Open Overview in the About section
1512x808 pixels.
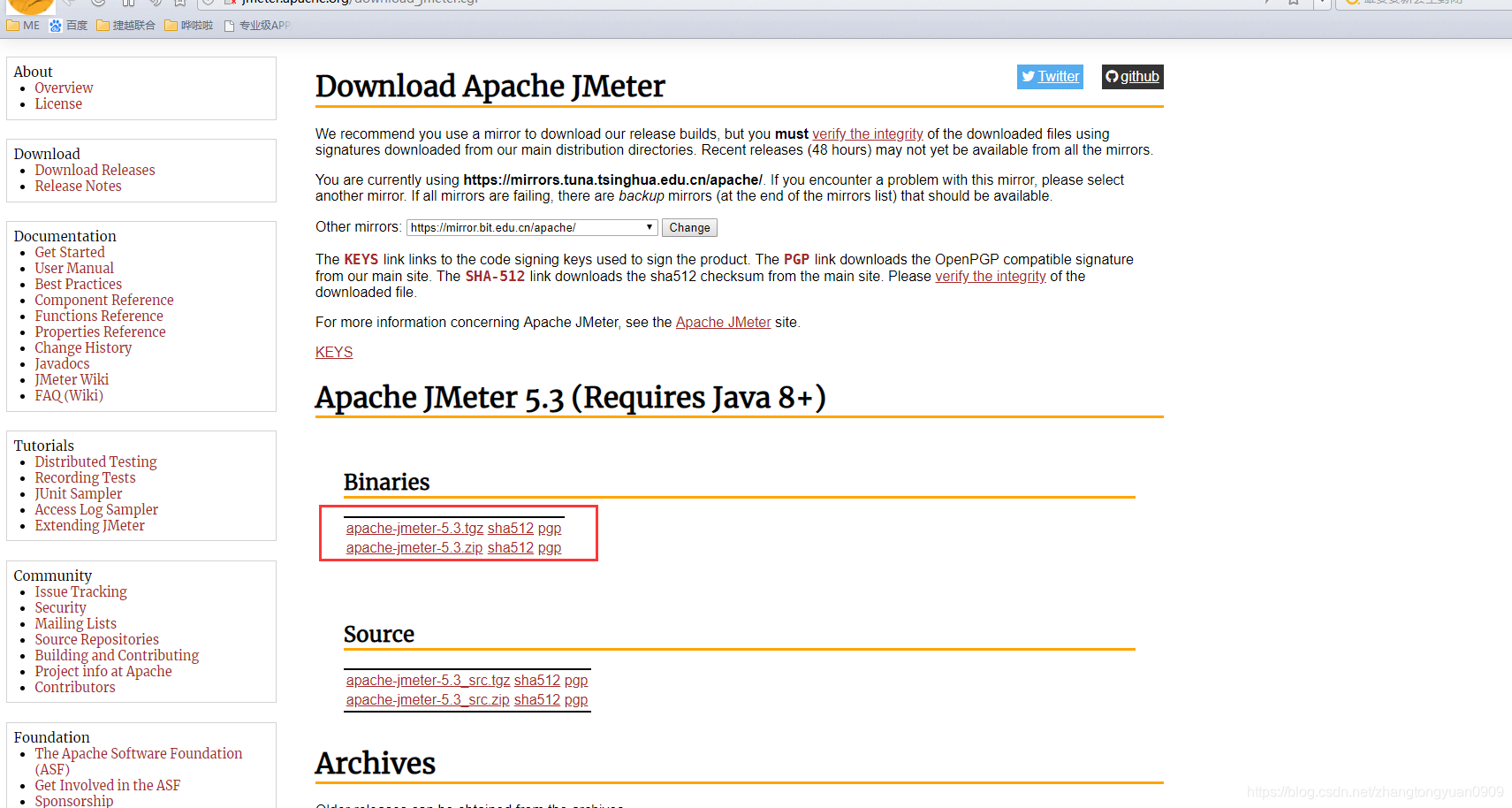tap(64, 88)
